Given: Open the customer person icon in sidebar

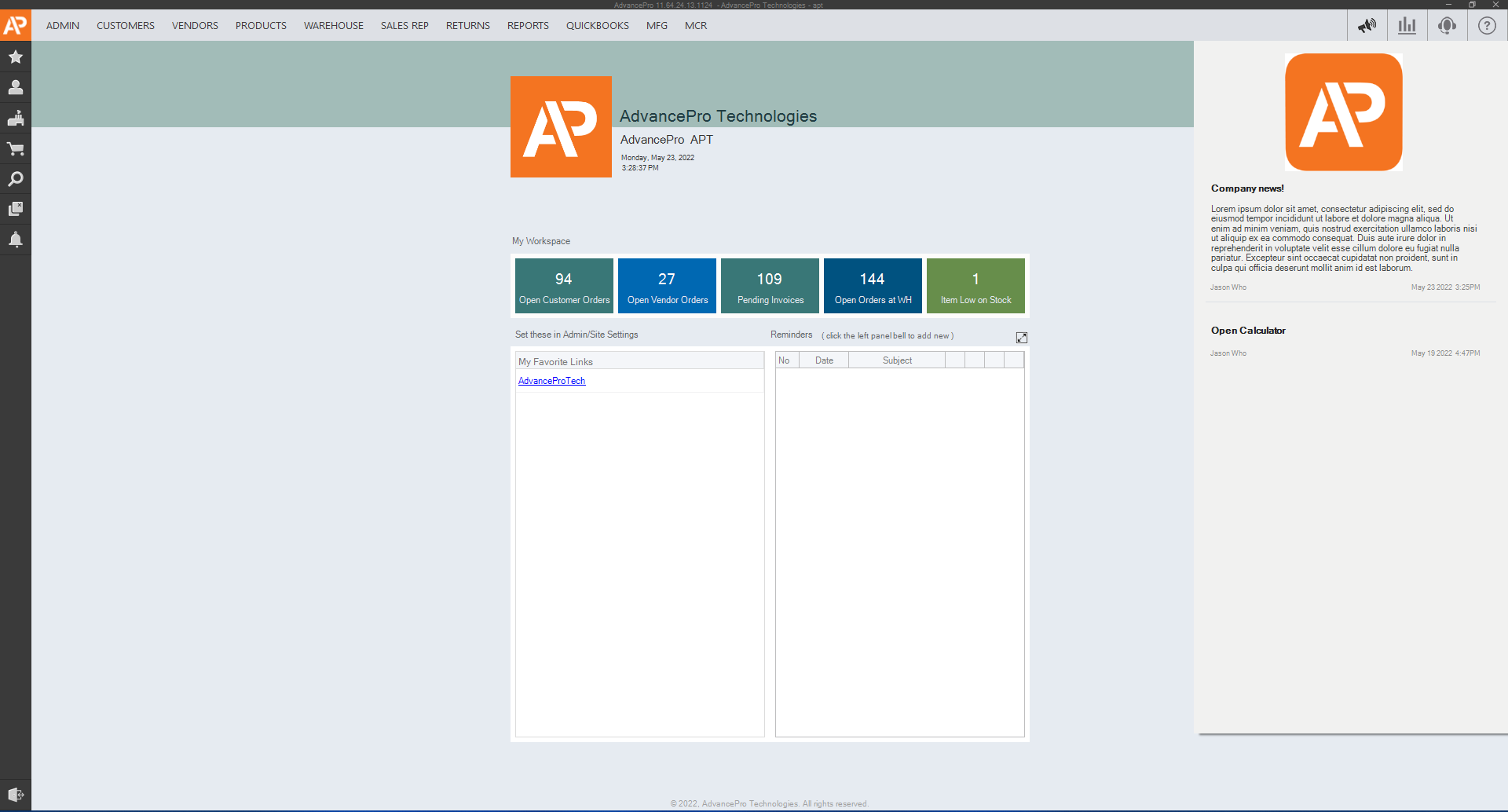Looking at the screenshot, I should 16,88.
